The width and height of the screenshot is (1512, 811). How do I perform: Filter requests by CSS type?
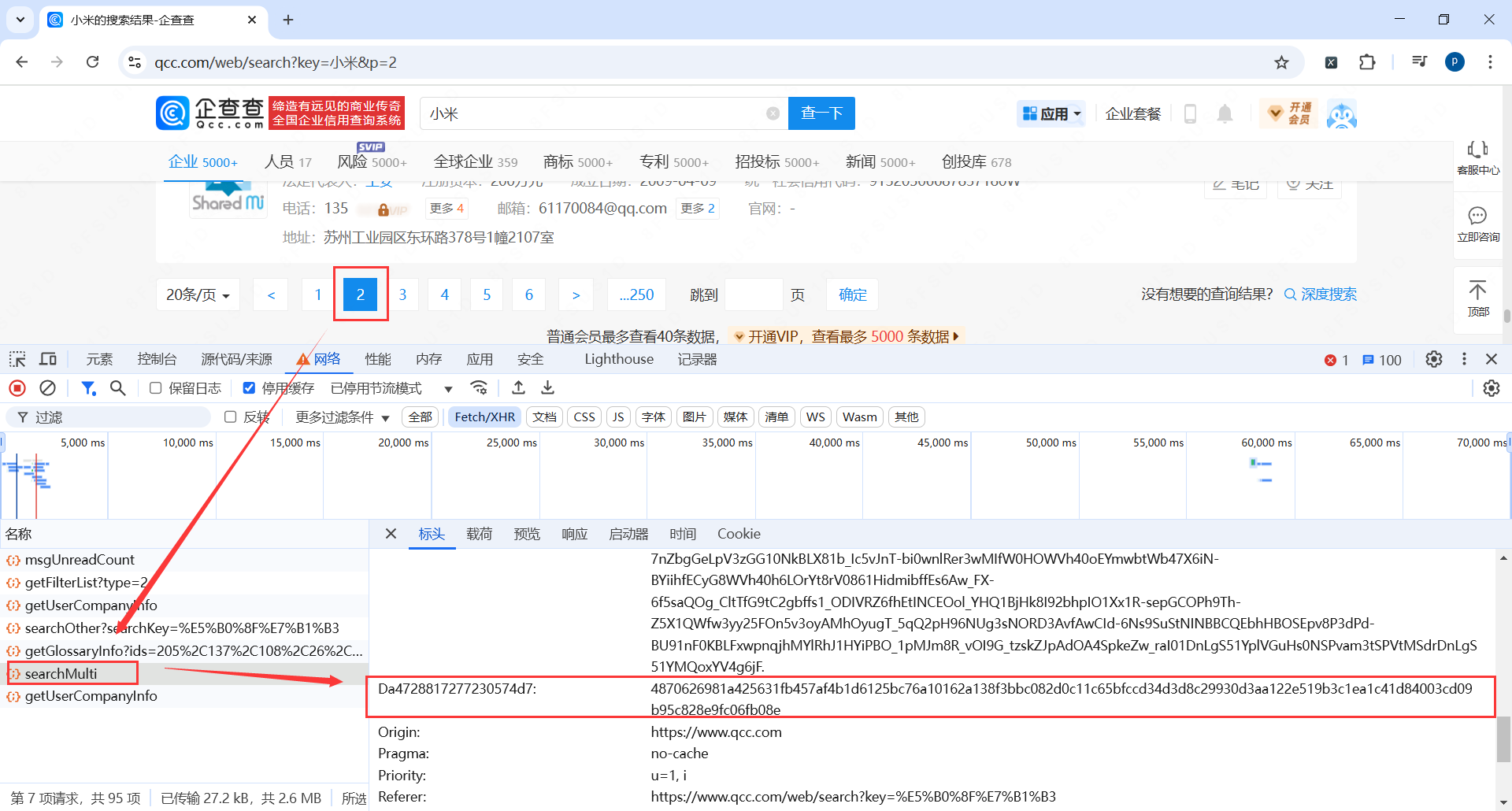click(x=584, y=417)
